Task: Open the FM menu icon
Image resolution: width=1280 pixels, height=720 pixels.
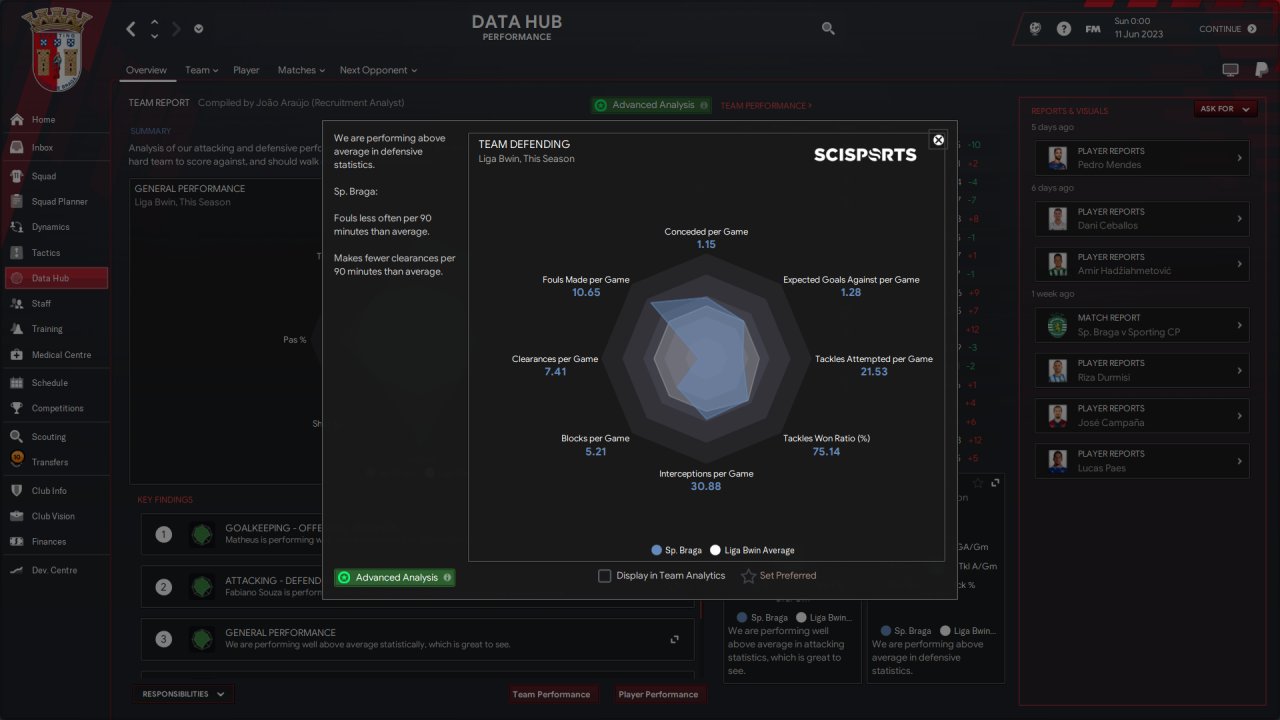Action: click(x=1093, y=29)
